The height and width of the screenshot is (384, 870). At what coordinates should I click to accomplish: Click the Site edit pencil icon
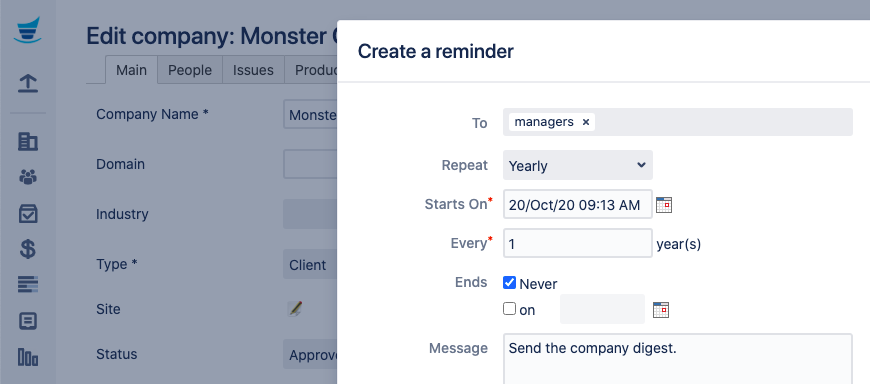[x=295, y=309]
